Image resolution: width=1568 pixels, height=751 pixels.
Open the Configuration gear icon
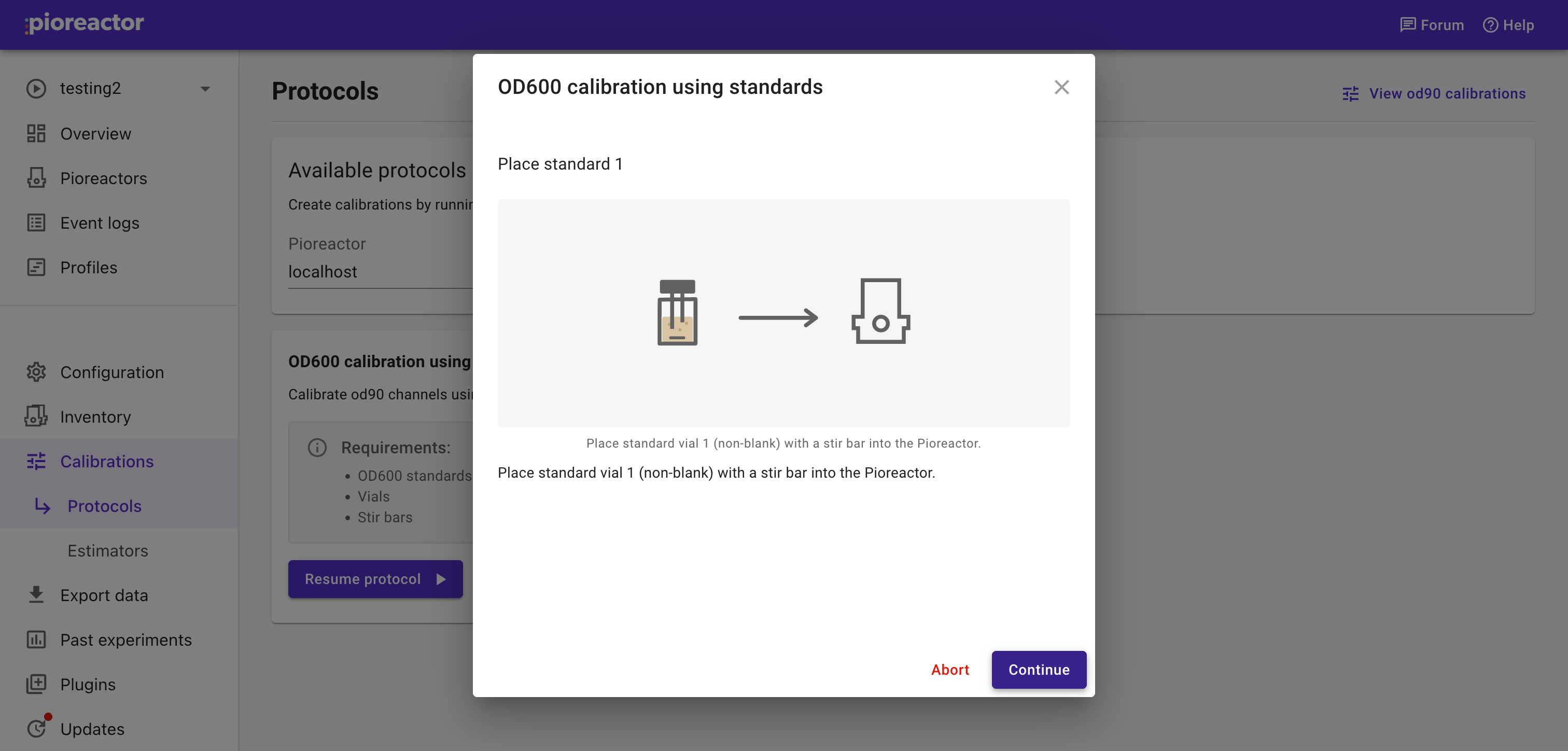36,372
